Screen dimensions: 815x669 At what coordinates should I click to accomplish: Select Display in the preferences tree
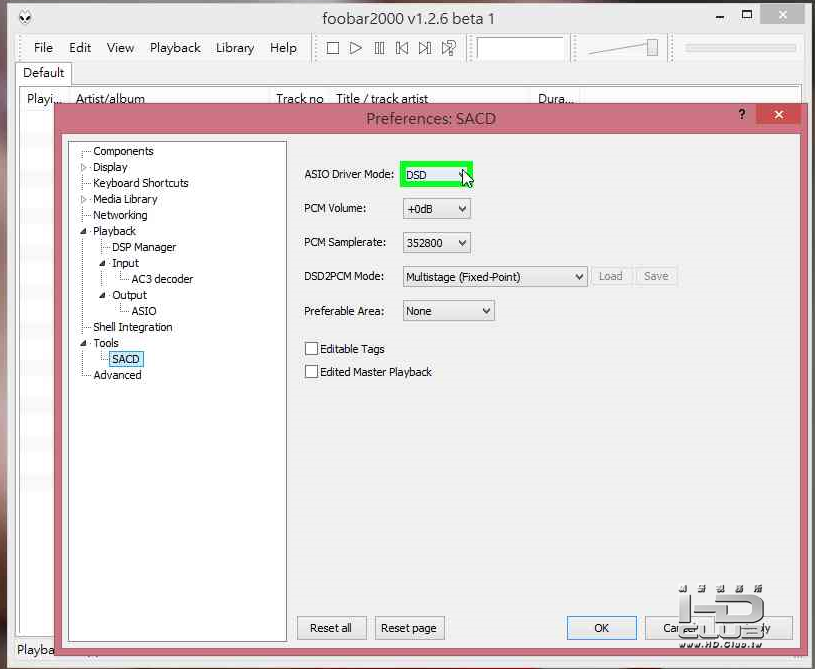coord(110,167)
